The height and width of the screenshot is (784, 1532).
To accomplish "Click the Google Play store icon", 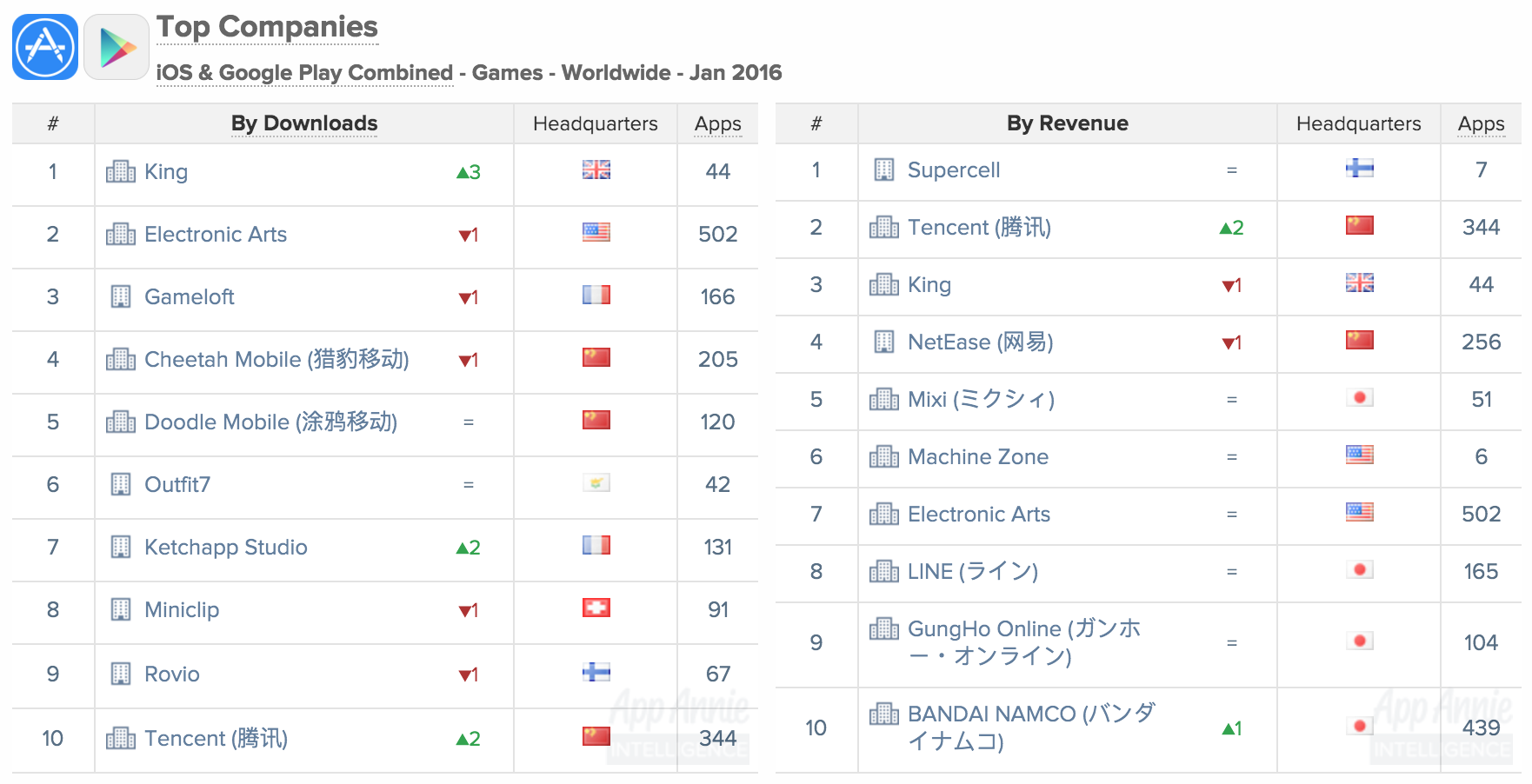I will tap(117, 47).
